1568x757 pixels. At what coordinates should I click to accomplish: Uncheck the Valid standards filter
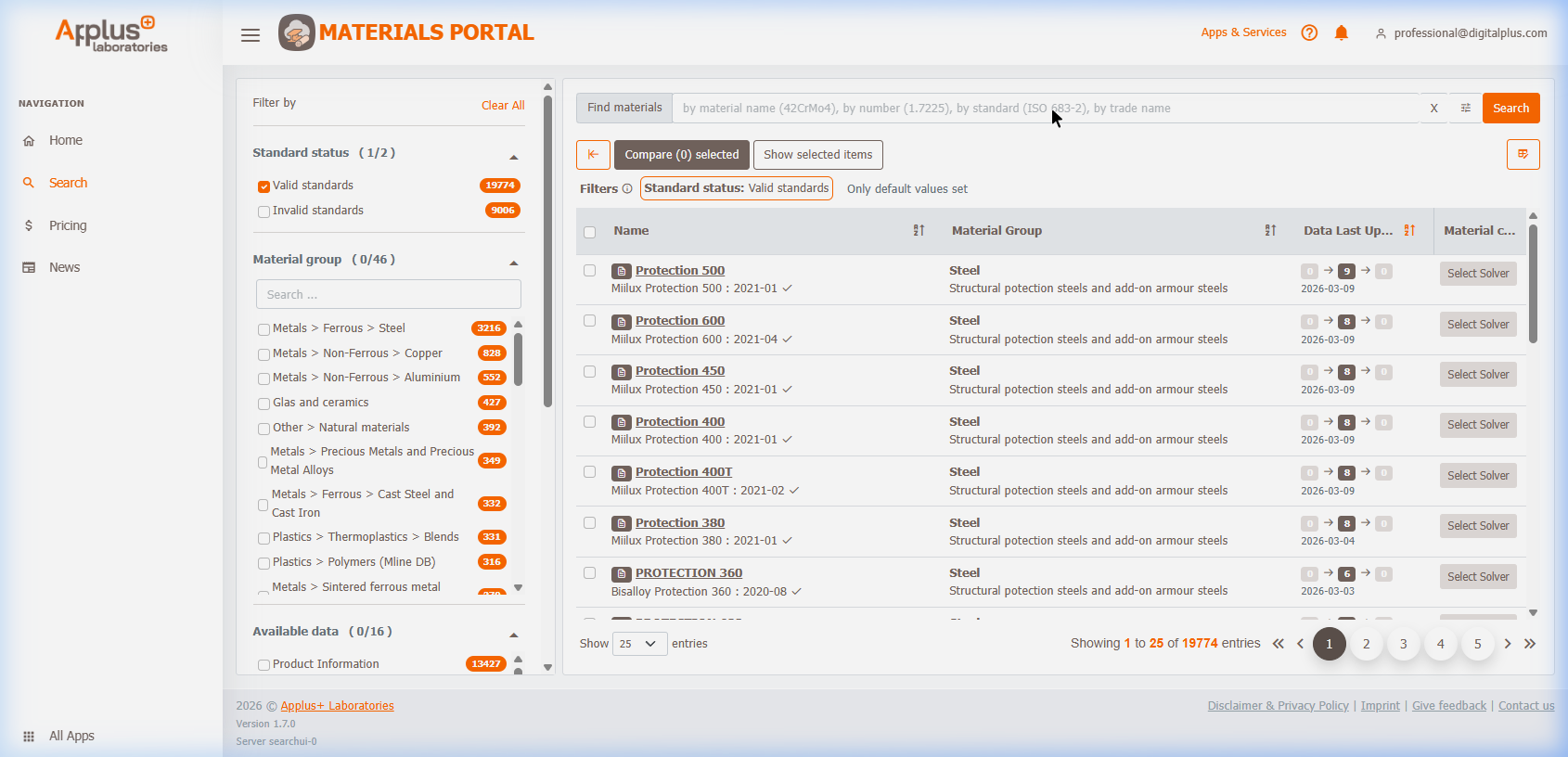(x=263, y=186)
